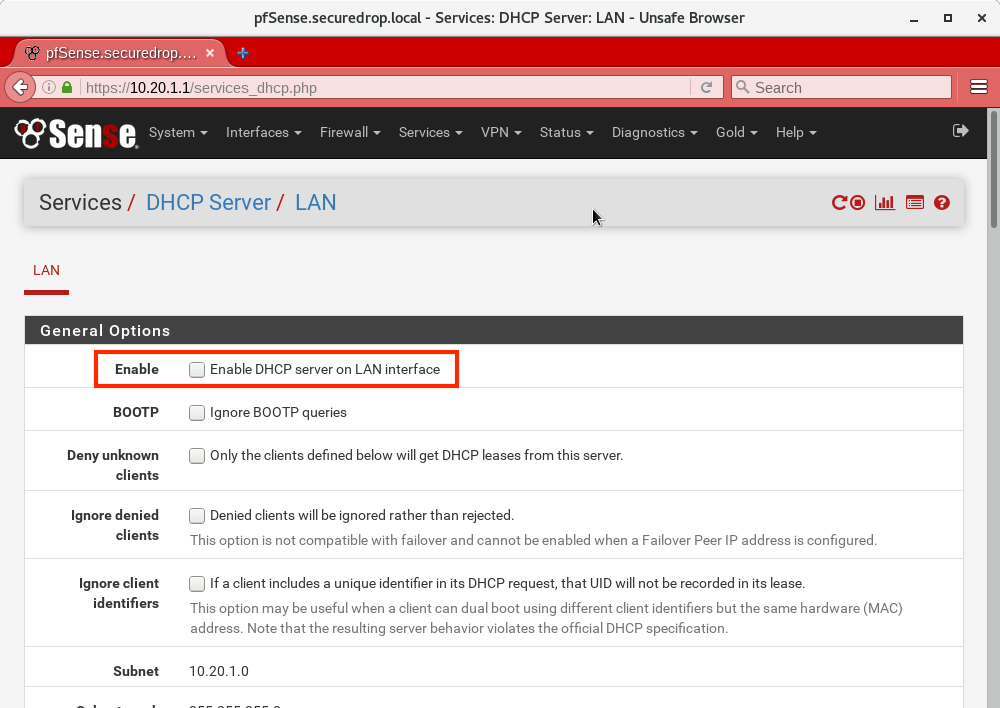Check Deny unknown clients option

click(197, 455)
